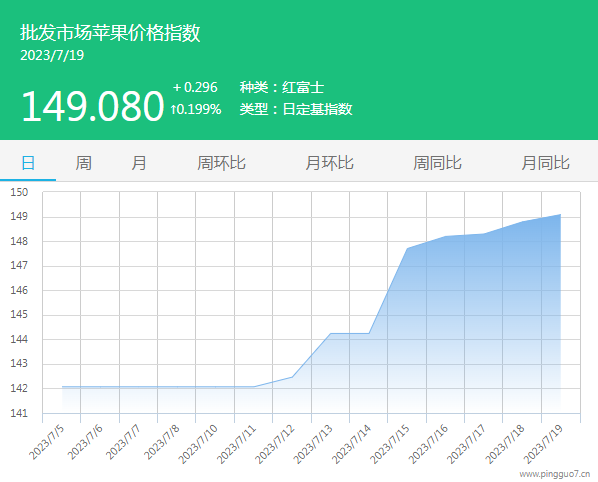Select the 日 (daily) tab
This screenshot has width=598, height=482.
tap(28, 163)
